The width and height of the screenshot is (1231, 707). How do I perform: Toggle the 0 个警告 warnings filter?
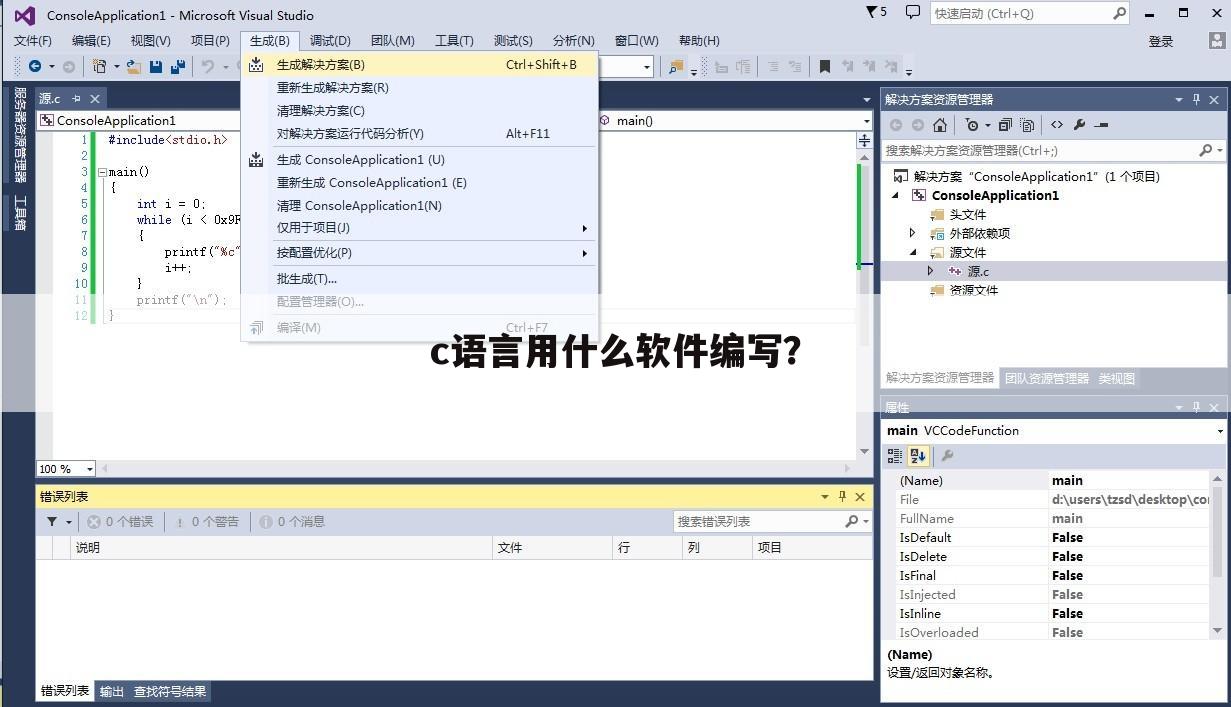[x=206, y=521]
